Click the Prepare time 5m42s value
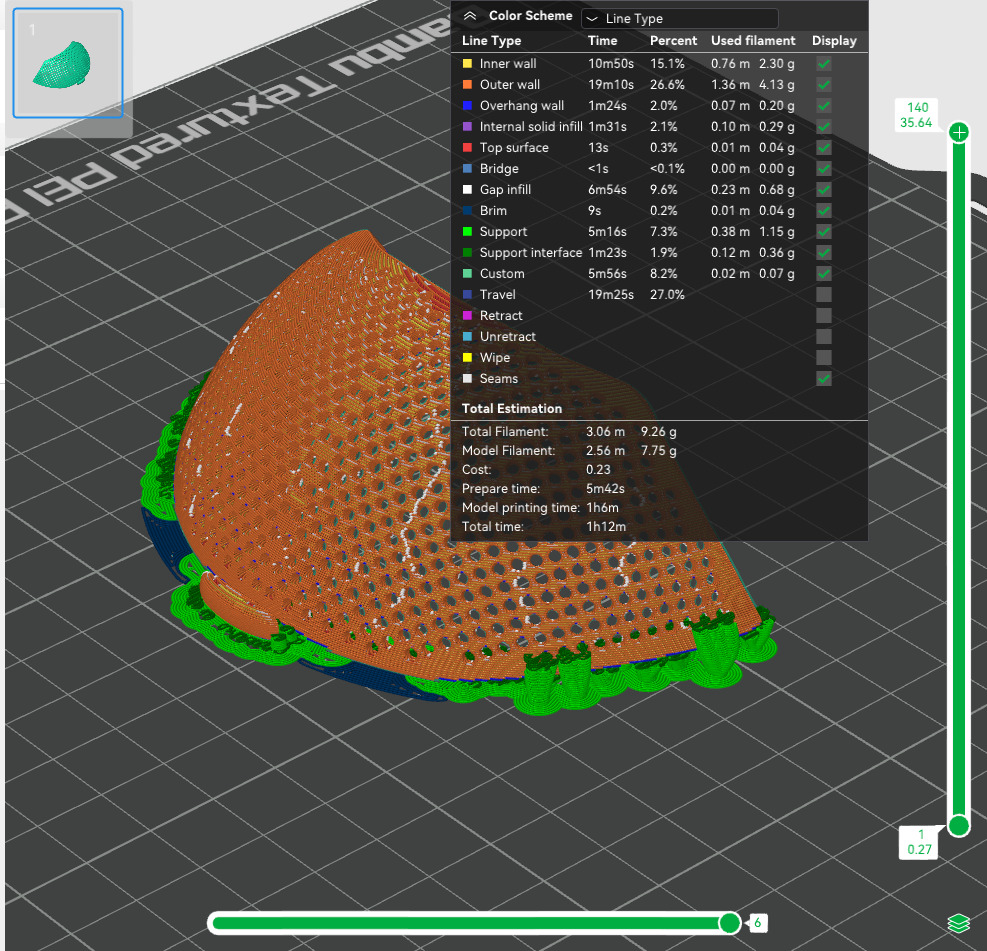 605,488
